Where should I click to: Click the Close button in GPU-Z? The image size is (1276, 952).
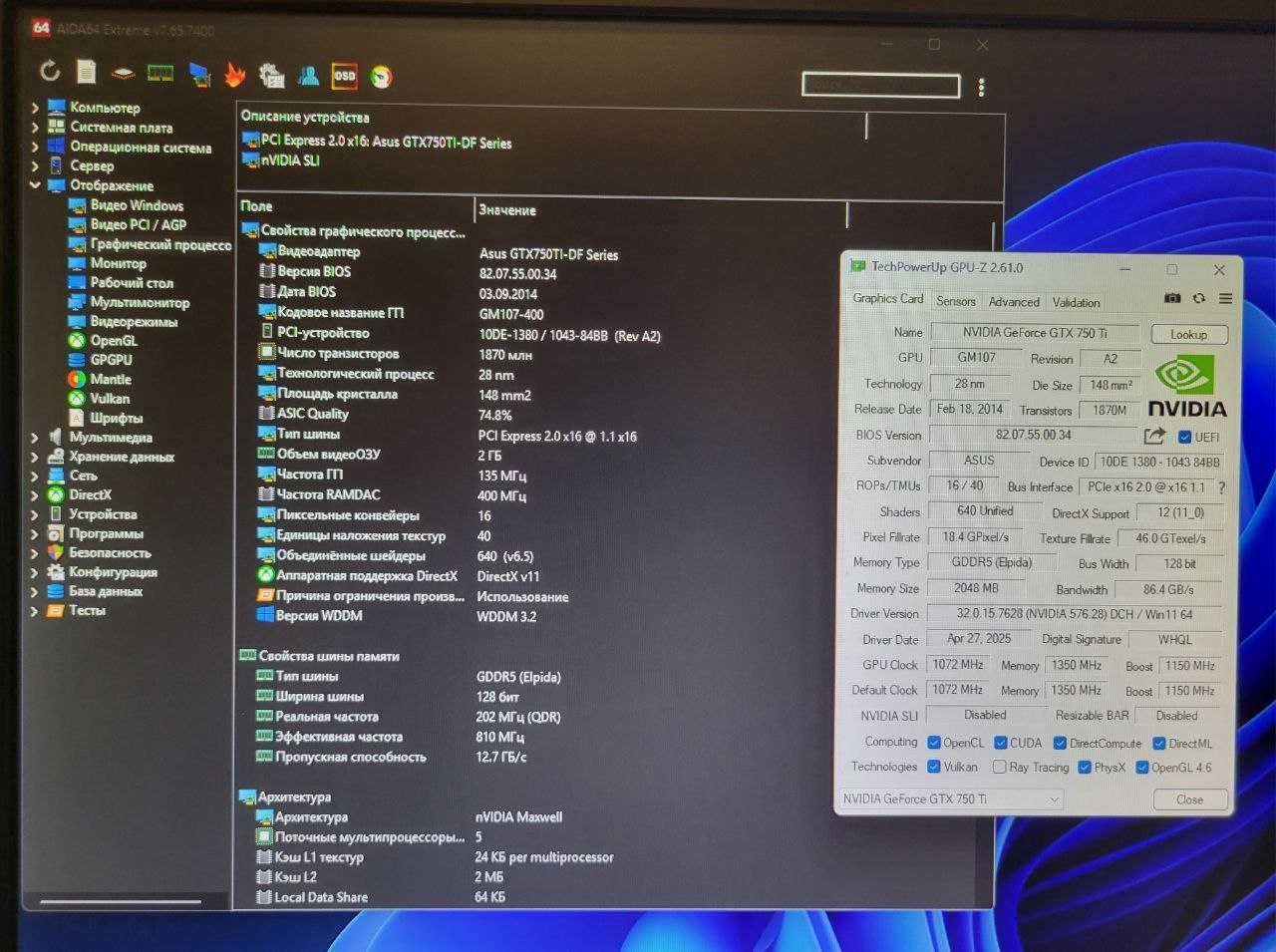[1189, 799]
